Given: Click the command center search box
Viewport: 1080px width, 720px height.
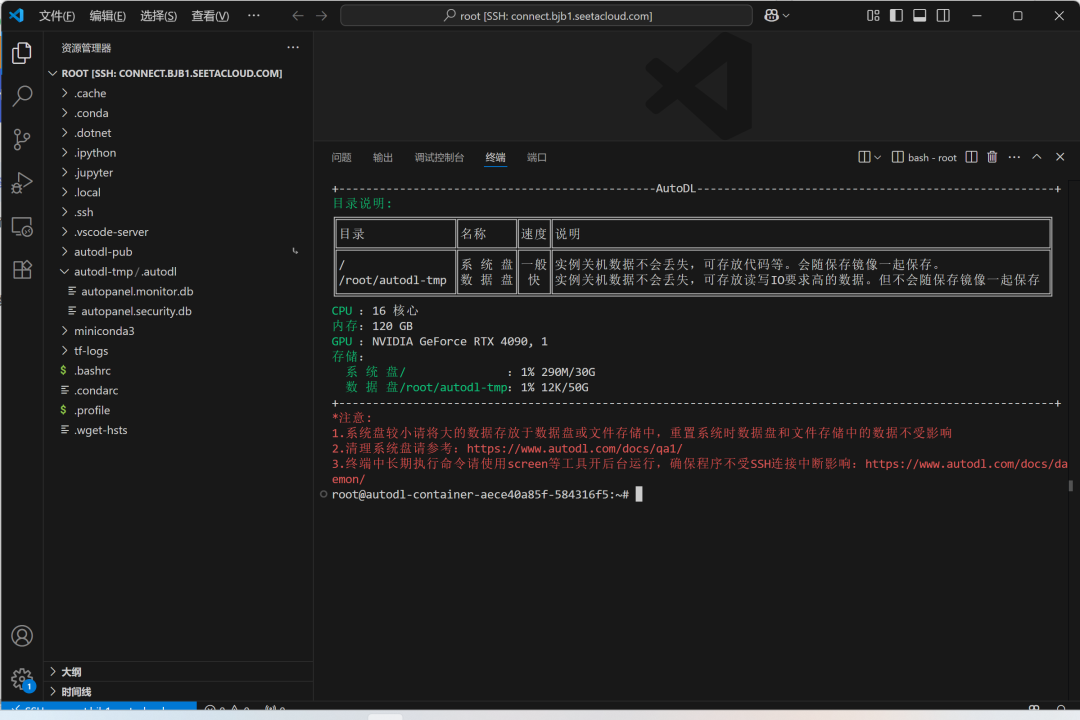Looking at the screenshot, I should (546, 15).
